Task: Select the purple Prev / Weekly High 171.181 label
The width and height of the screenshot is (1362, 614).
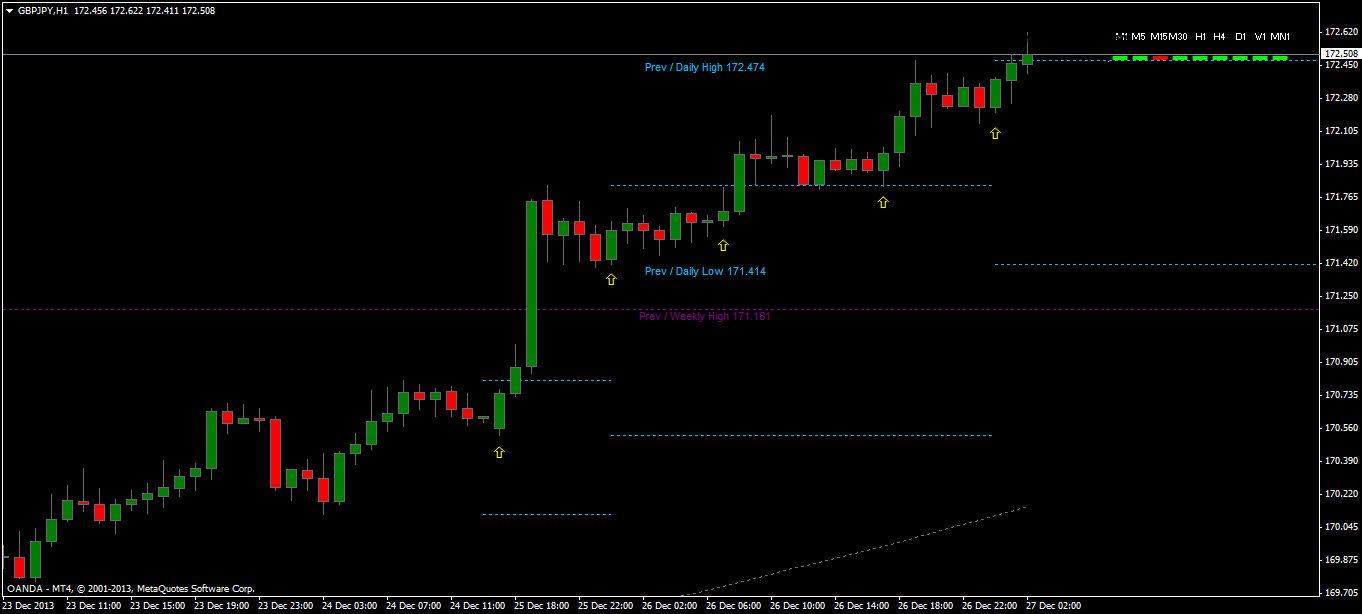Action: coord(705,316)
